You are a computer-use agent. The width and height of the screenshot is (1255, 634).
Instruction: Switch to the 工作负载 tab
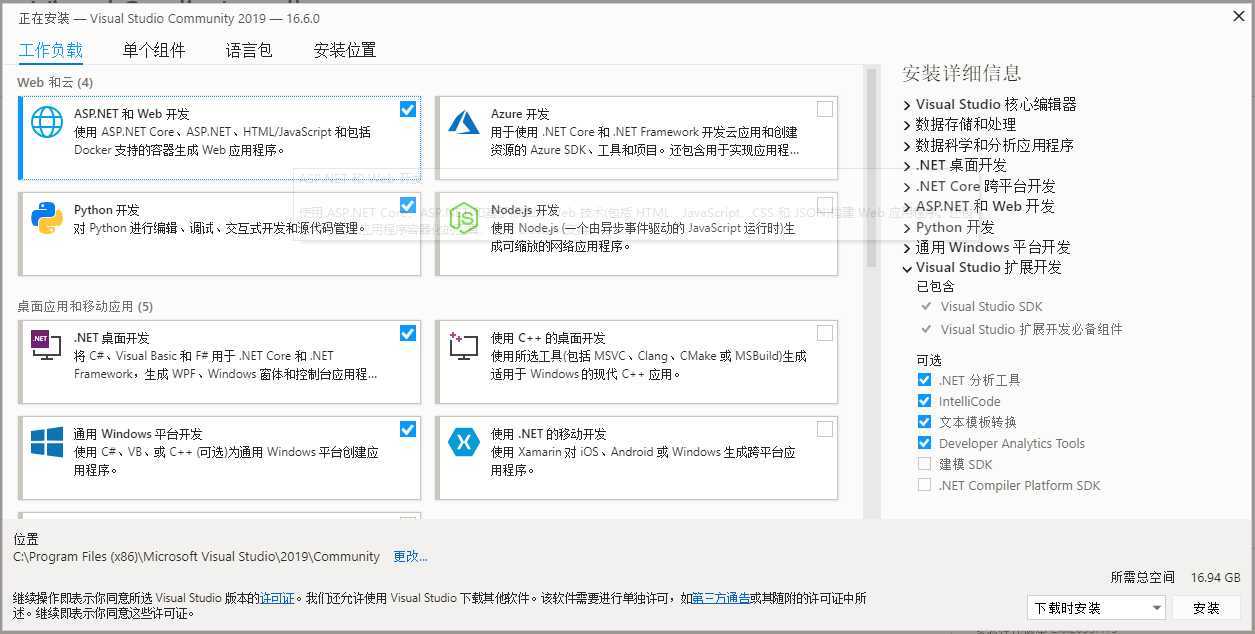pyautogui.click(x=51, y=50)
